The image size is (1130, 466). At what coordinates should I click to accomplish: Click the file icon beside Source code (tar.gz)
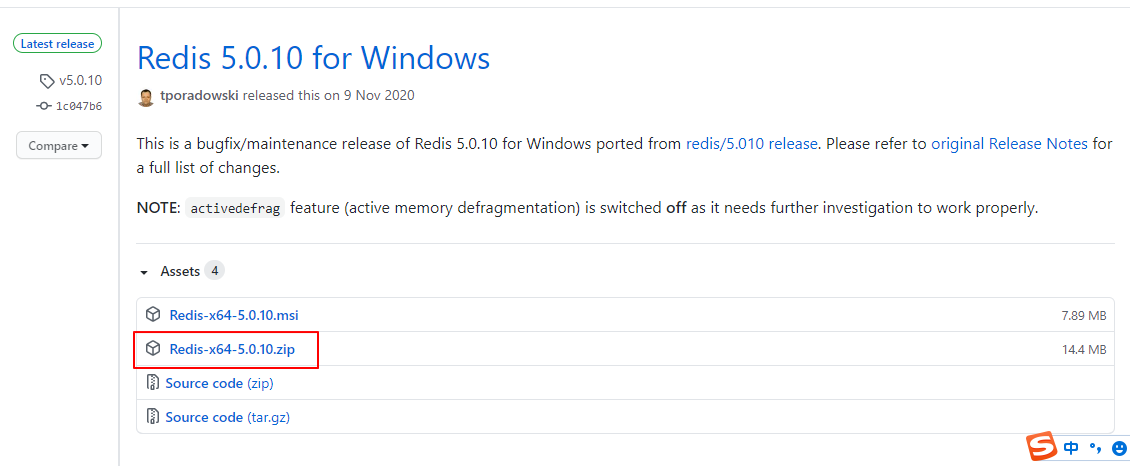[153, 417]
